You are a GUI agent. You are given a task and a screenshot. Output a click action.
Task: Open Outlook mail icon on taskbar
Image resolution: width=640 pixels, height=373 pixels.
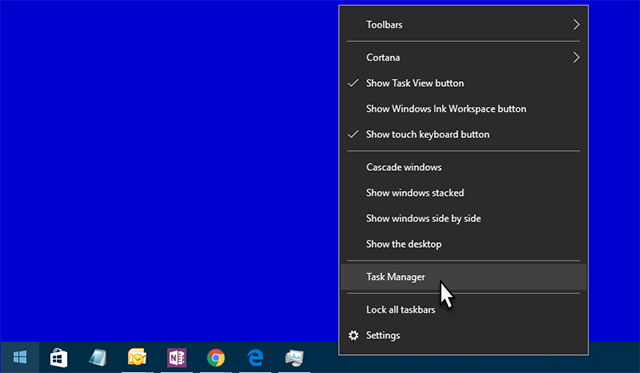click(137, 357)
